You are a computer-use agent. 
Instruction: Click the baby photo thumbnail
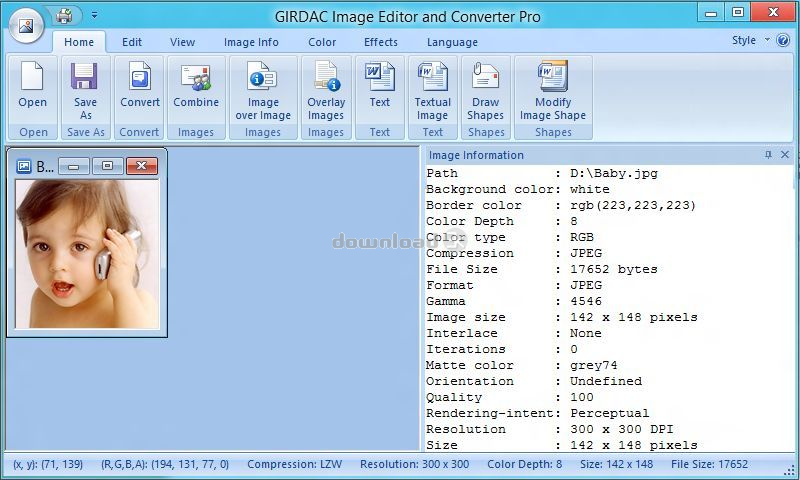point(87,254)
